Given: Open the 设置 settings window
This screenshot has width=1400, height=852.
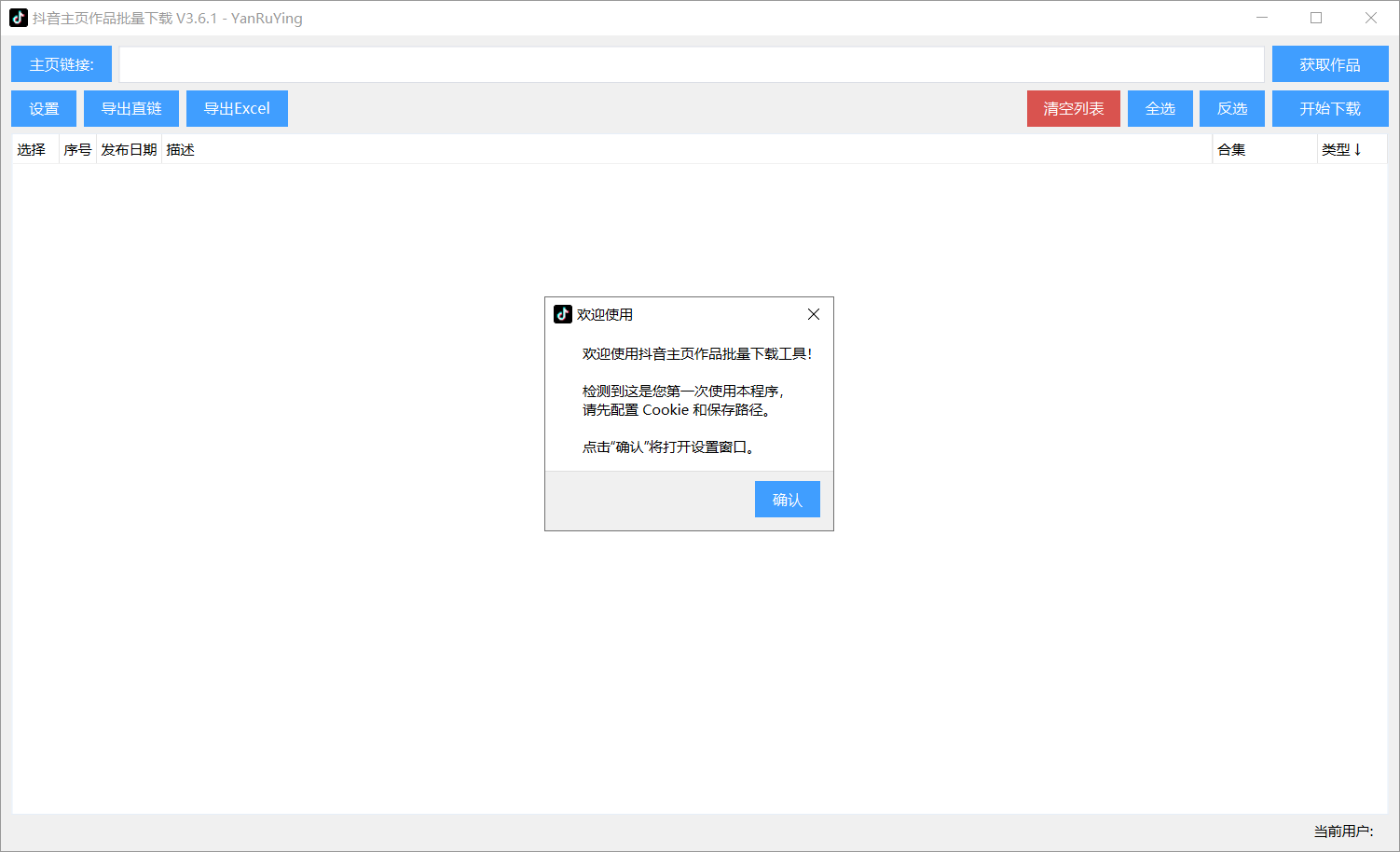Looking at the screenshot, I should 43,108.
